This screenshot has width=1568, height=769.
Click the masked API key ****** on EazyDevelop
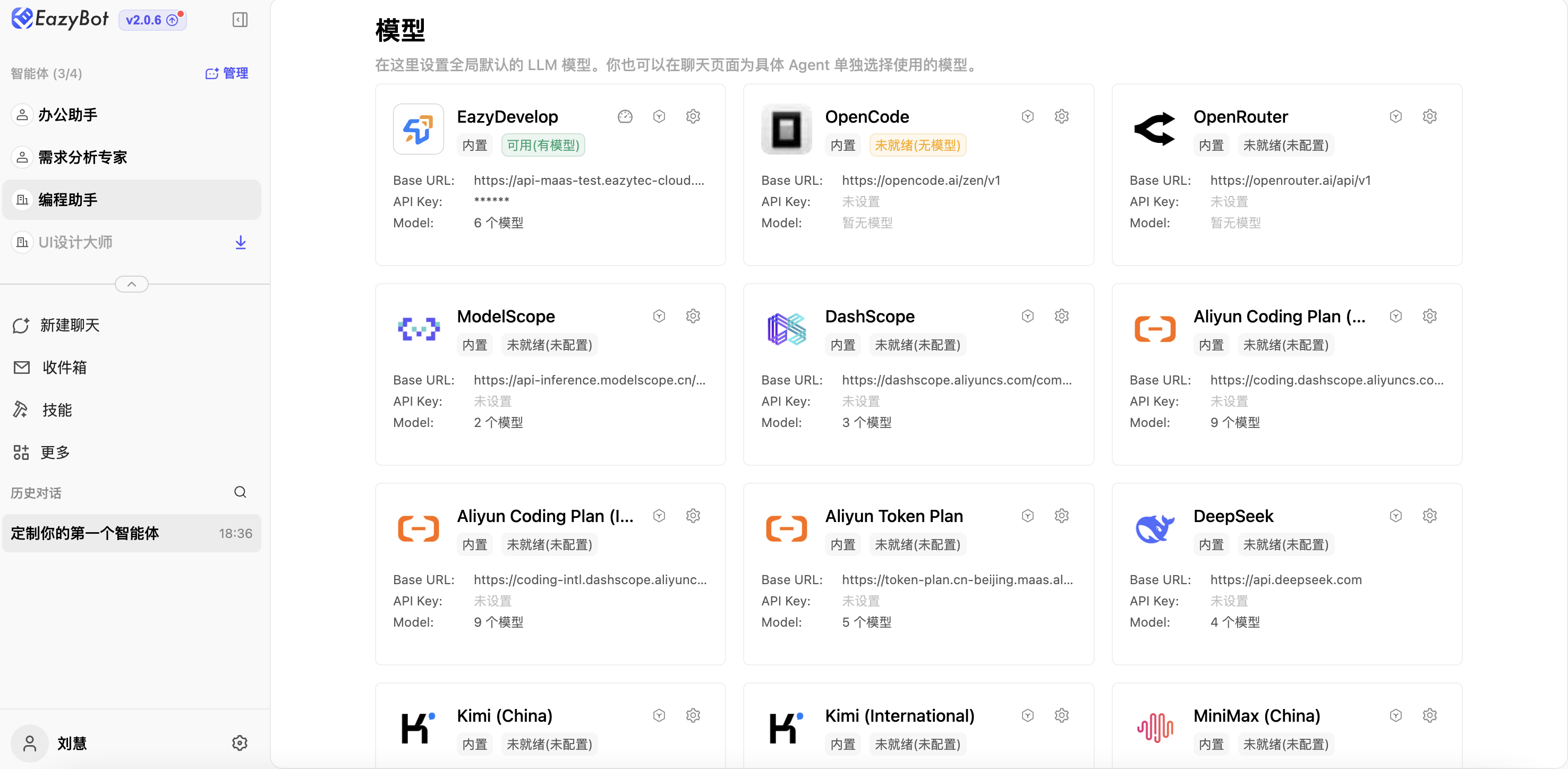coord(492,201)
